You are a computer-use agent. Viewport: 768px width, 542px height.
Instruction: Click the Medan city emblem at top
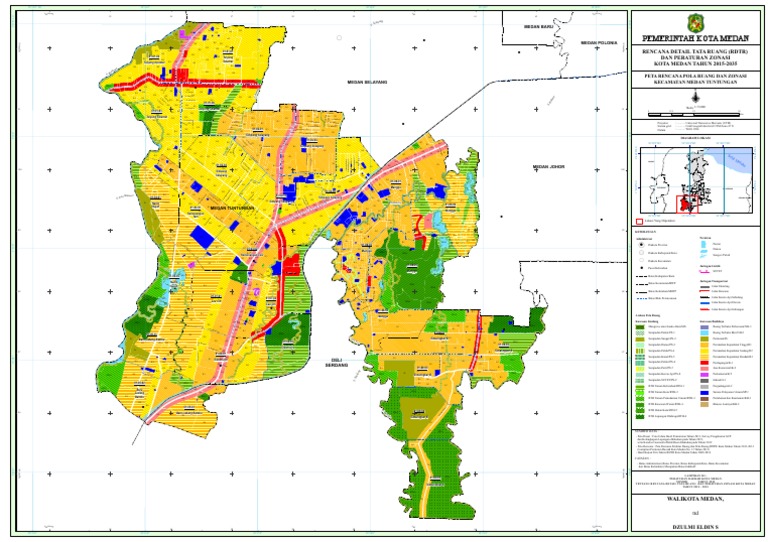click(x=697, y=20)
